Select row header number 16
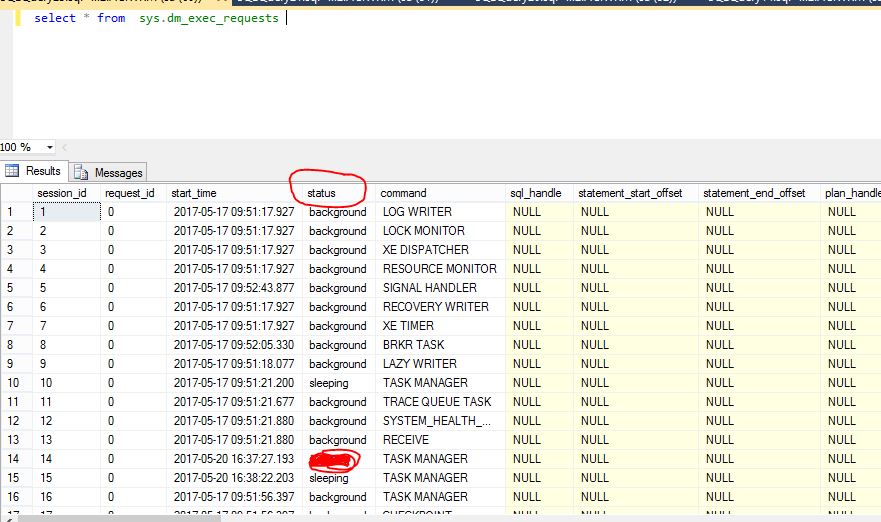The height and width of the screenshot is (522, 881). 16,497
